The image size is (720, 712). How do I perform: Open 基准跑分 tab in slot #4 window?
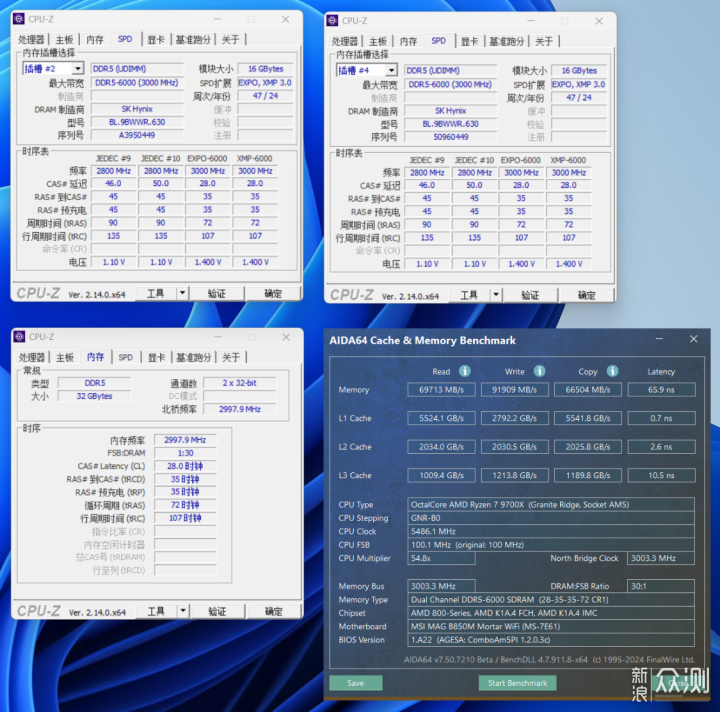(506, 42)
